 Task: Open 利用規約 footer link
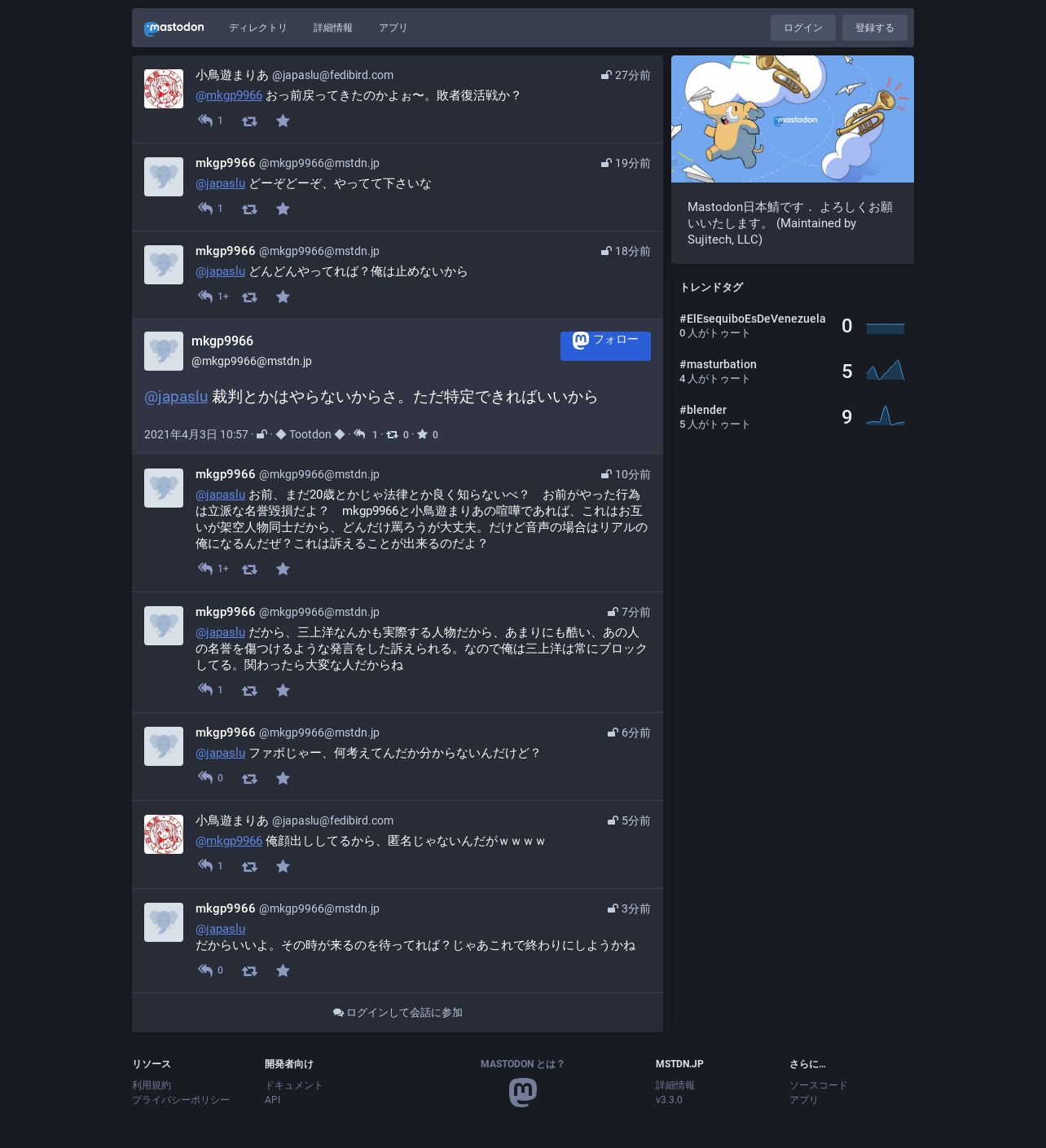tap(152, 1085)
